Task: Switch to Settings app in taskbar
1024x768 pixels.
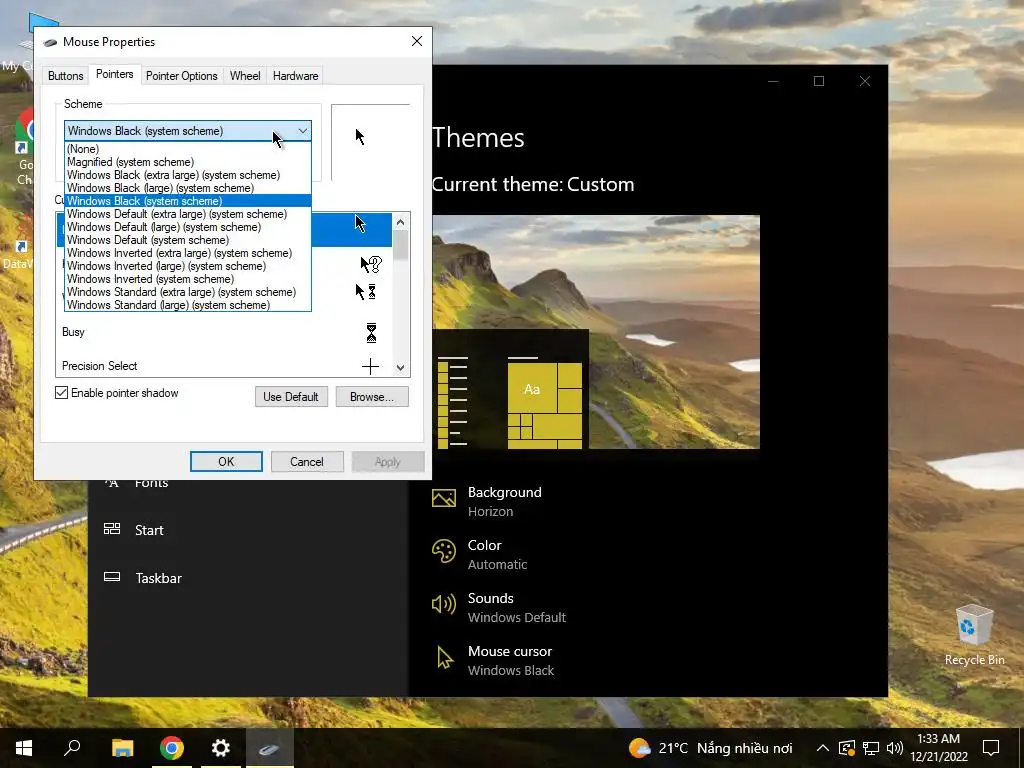Action: (x=221, y=748)
